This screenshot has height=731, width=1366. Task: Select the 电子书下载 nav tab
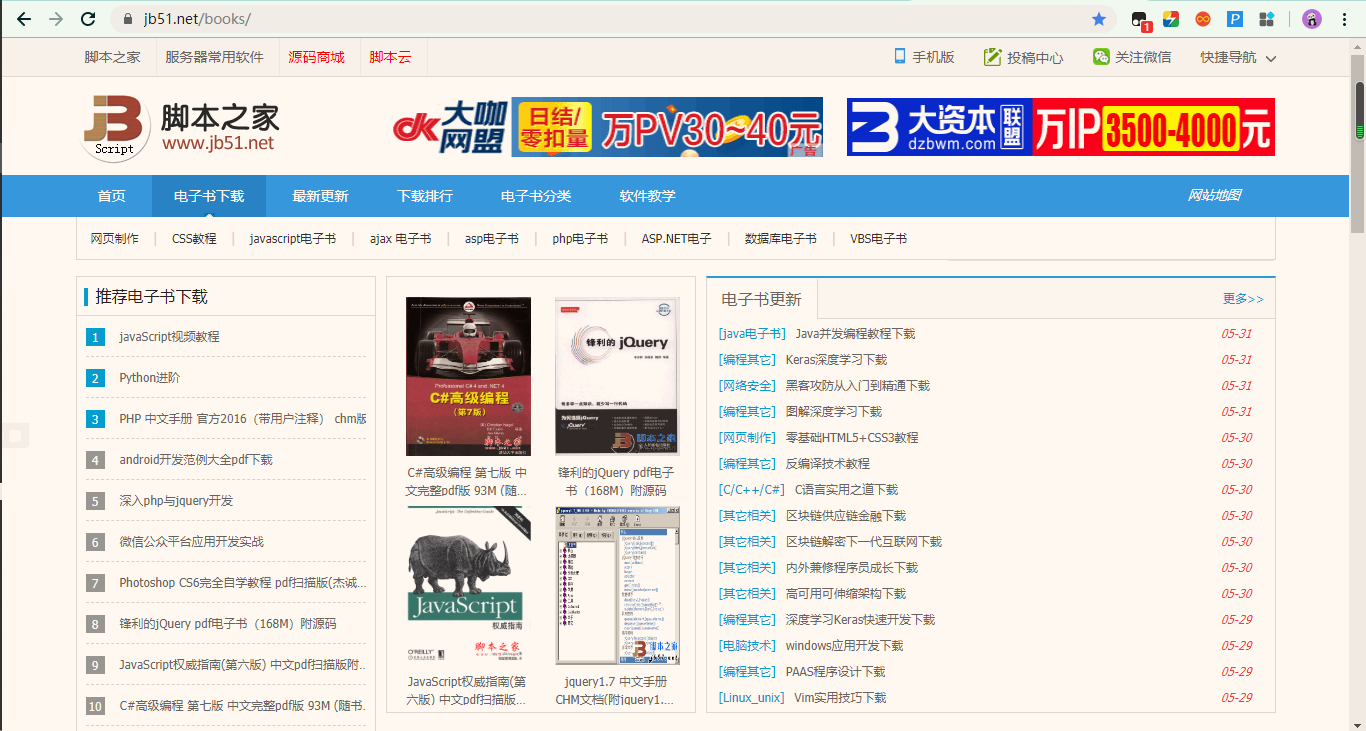[x=209, y=196]
